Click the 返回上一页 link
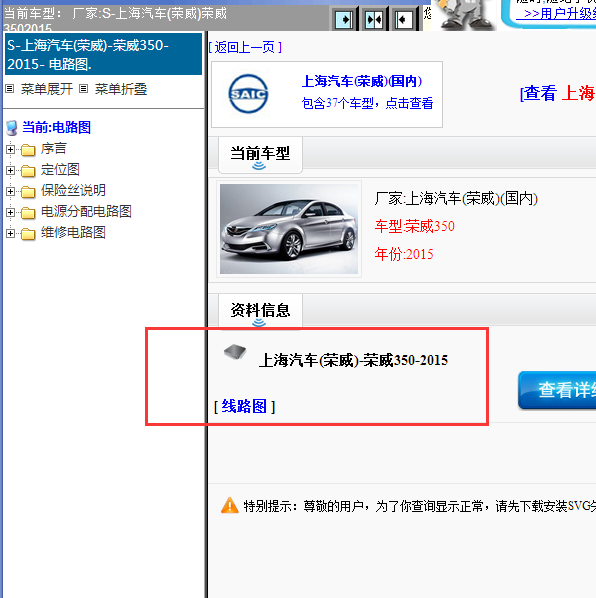Viewport: 596px width, 598px height. [x=245, y=47]
